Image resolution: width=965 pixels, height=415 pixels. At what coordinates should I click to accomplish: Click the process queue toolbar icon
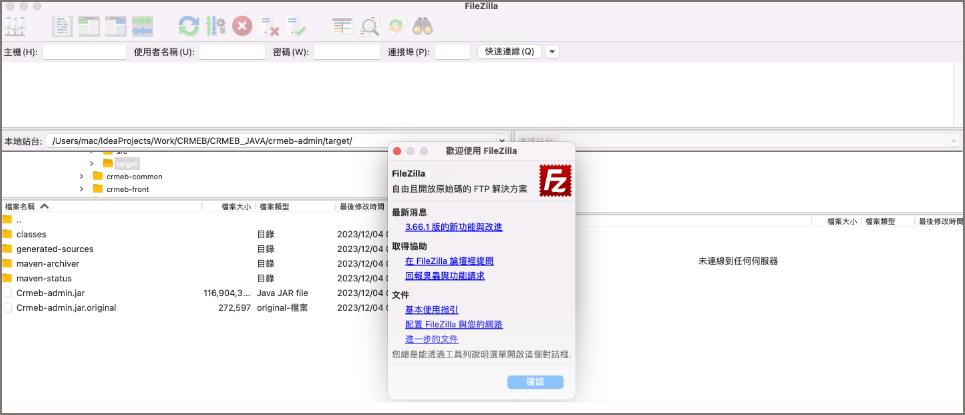(x=215, y=25)
